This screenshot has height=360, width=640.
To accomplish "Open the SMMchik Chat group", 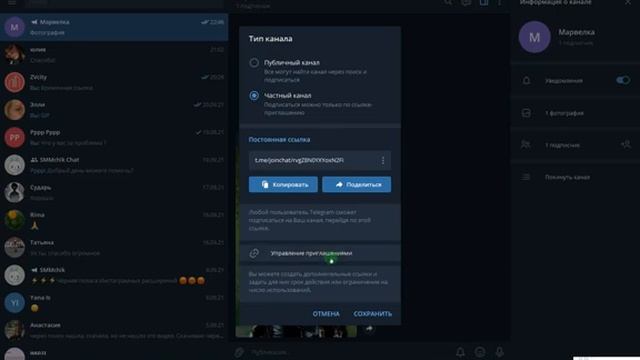I will [x=114, y=165].
